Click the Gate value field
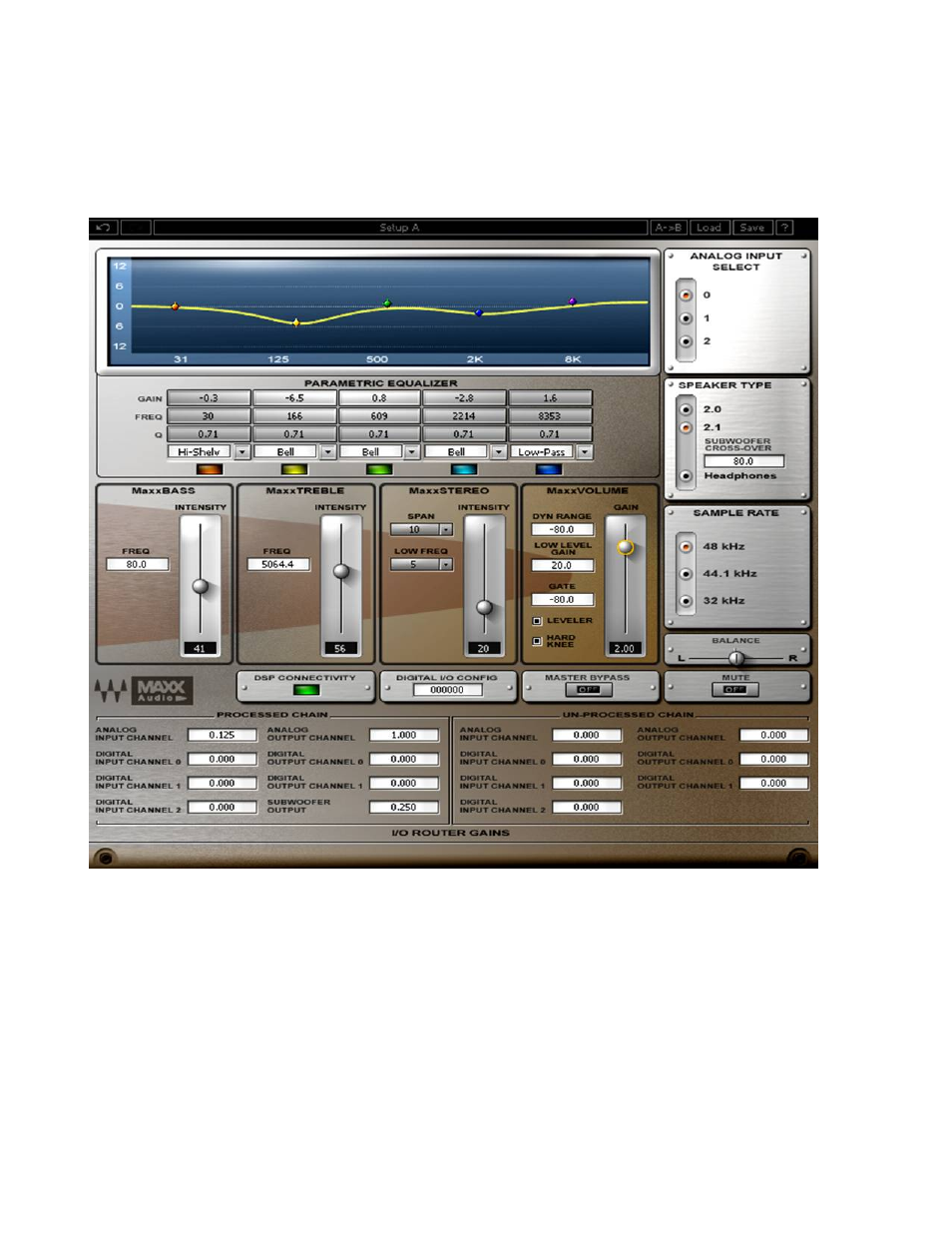The height and width of the screenshot is (1233, 952). coord(563,600)
